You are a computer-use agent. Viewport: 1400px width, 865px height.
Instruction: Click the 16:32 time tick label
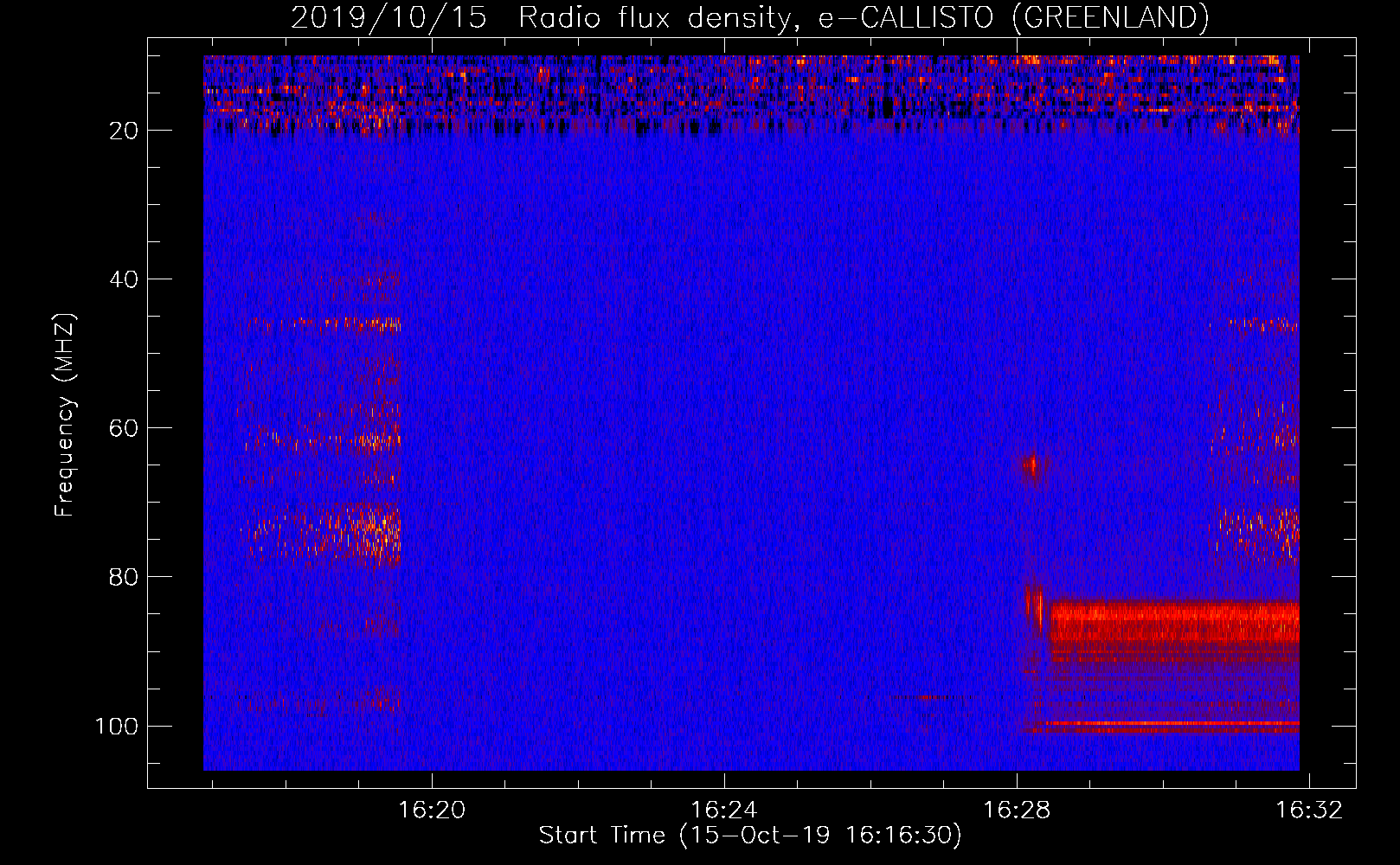coord(1309,811)
